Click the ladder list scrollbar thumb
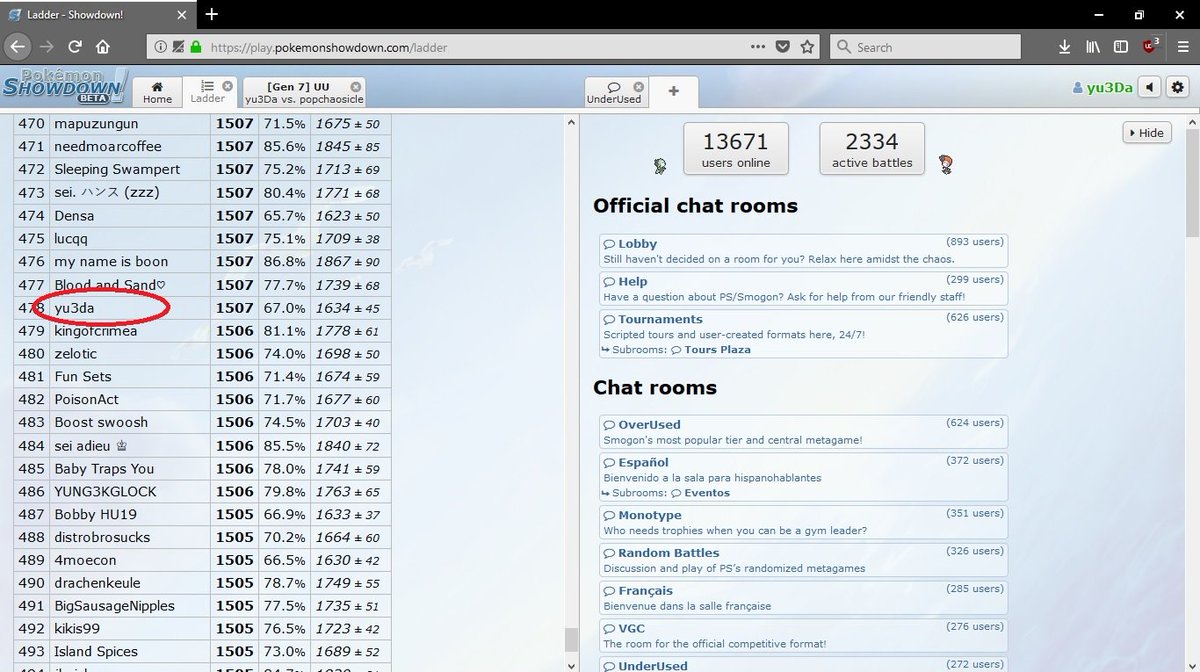 point(570,640)
